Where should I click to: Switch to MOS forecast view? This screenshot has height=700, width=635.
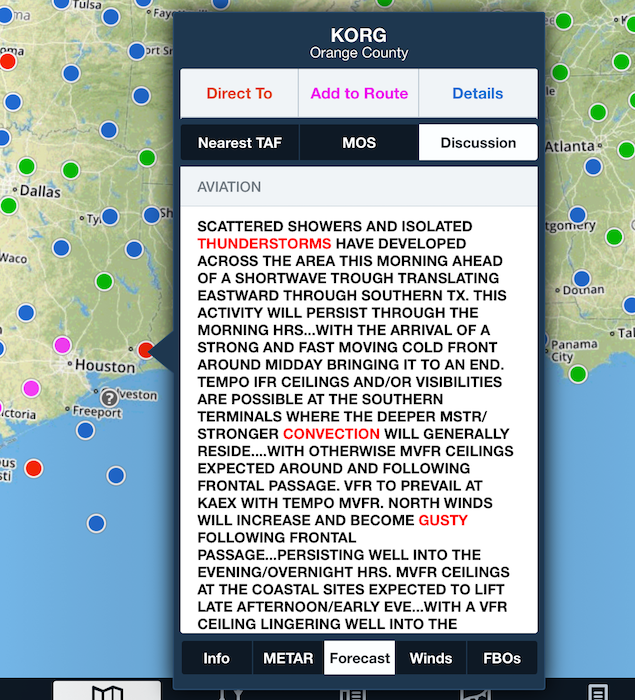click(x=359, y=143)
